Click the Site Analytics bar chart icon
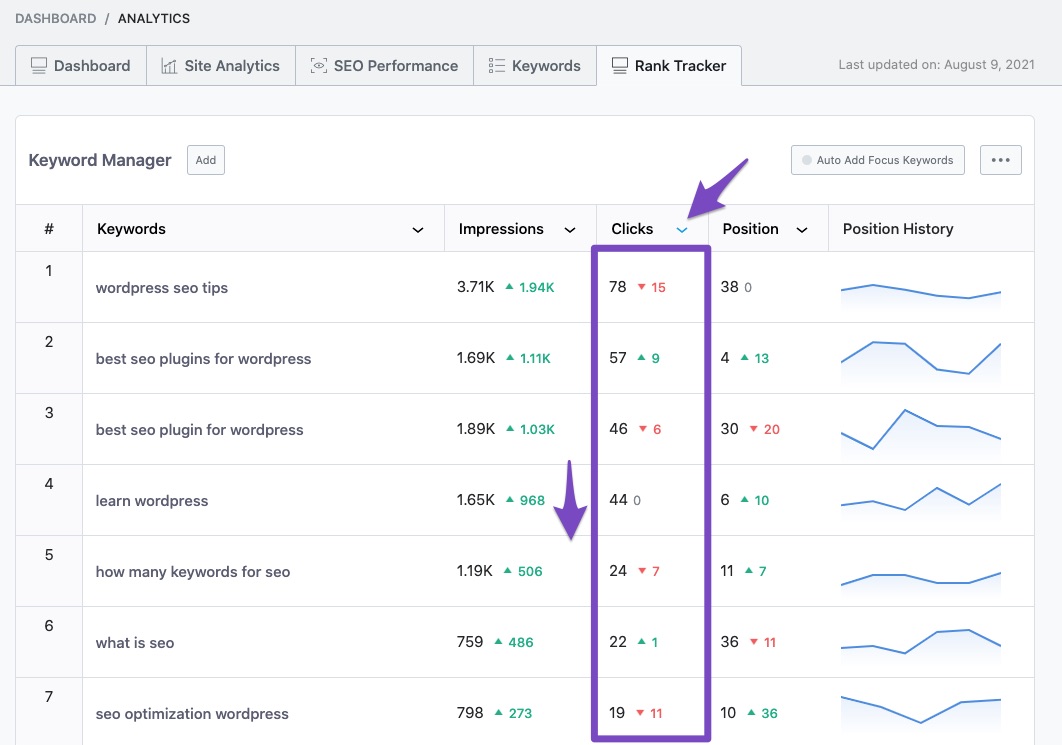 click(168, 65)
